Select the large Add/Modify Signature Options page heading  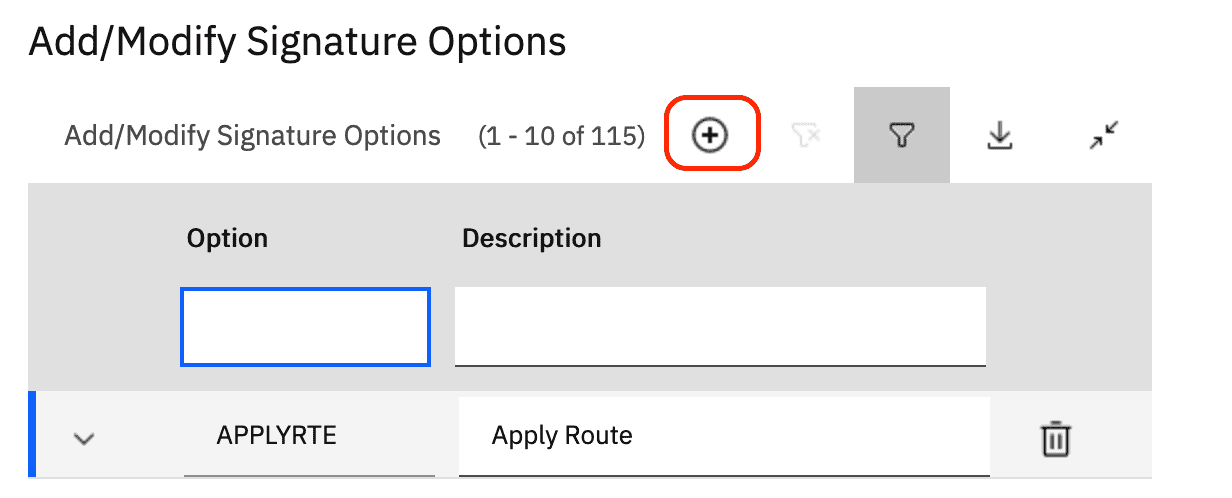tap(298, 42)
